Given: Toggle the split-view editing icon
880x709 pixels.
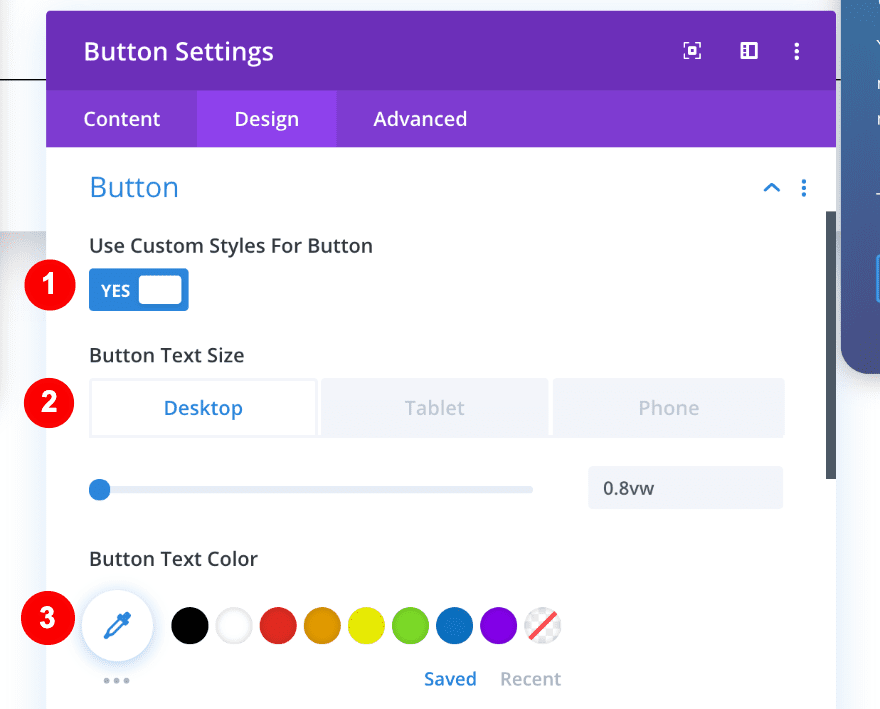Looking at the screenshot, I should [x=748, y=50].
